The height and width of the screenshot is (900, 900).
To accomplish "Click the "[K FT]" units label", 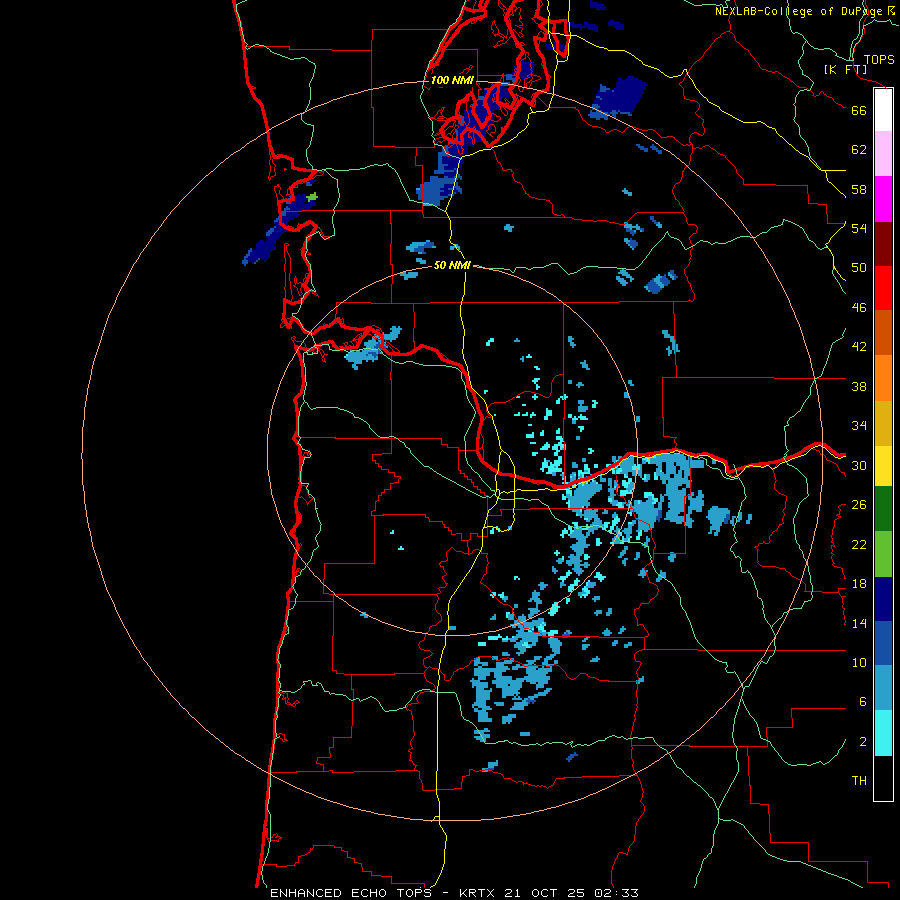I will (845, 70).
